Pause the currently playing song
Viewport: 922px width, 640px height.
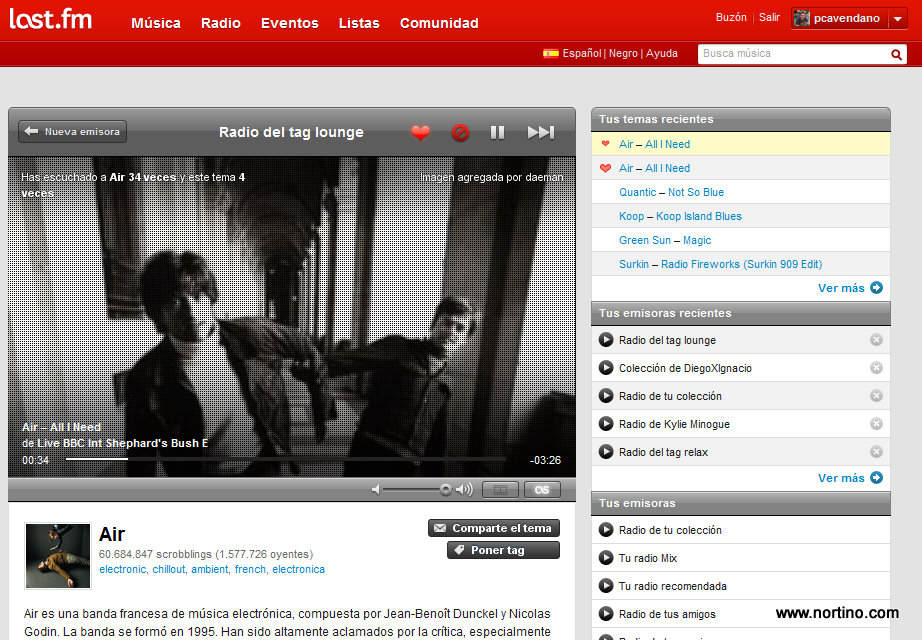(497, 132)
